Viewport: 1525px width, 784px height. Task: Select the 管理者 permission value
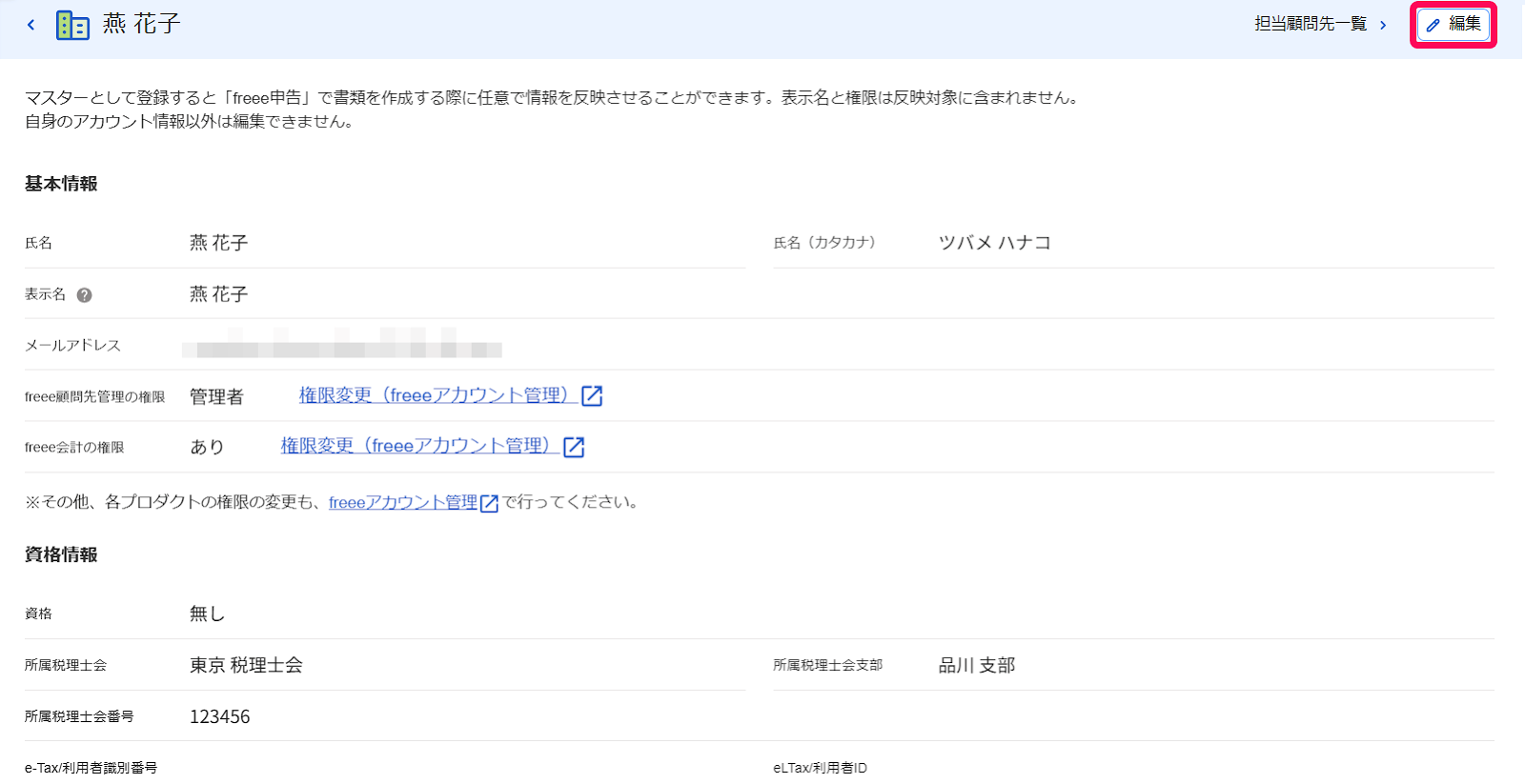coord(216,396)
